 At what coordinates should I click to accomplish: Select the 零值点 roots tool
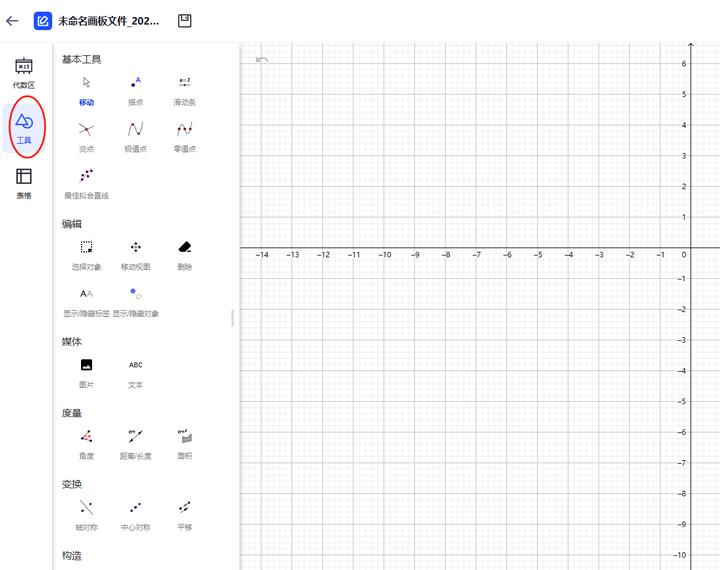(185, 138)
